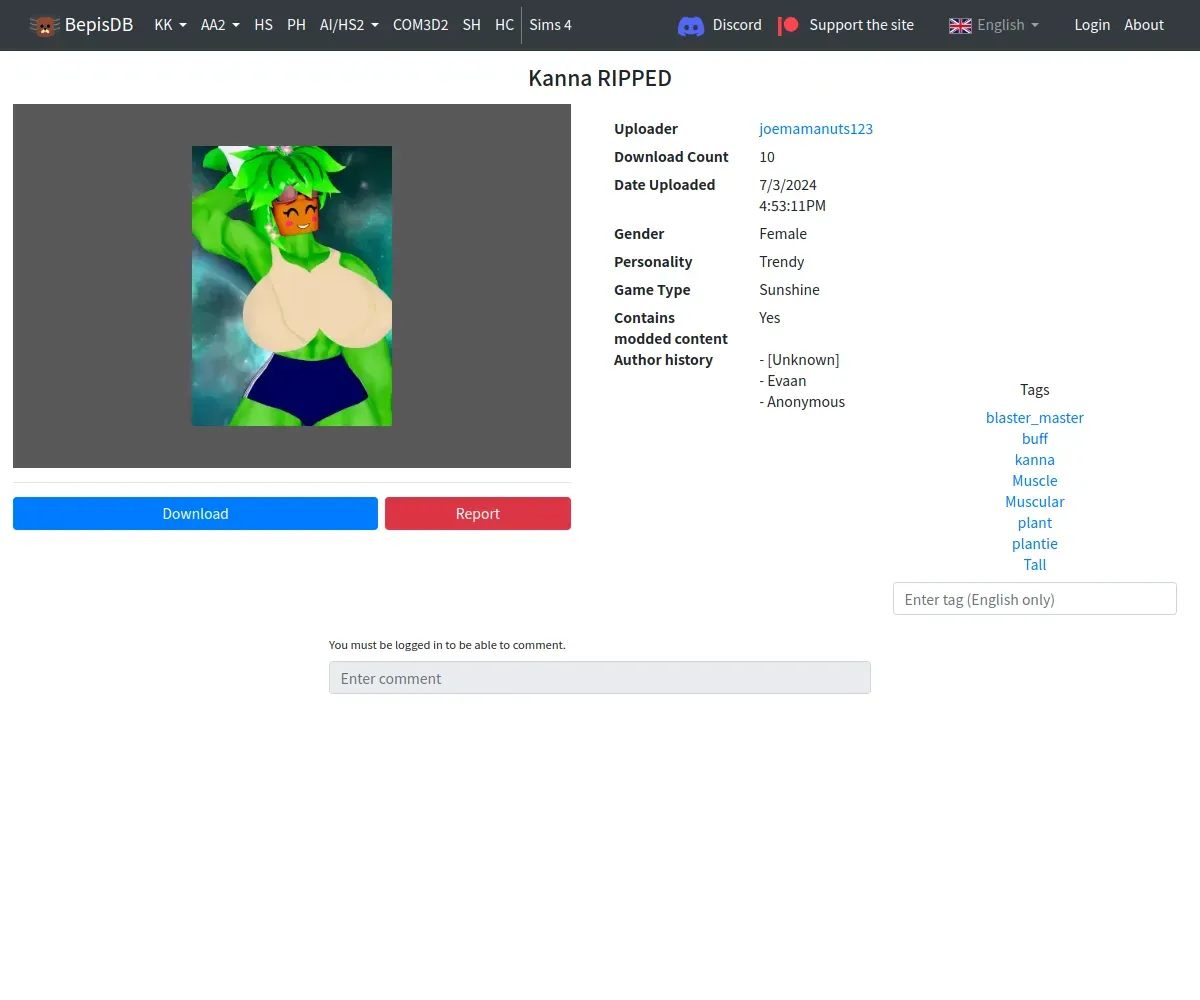
Task: Click the blue Download button
Action: point(195,513)
